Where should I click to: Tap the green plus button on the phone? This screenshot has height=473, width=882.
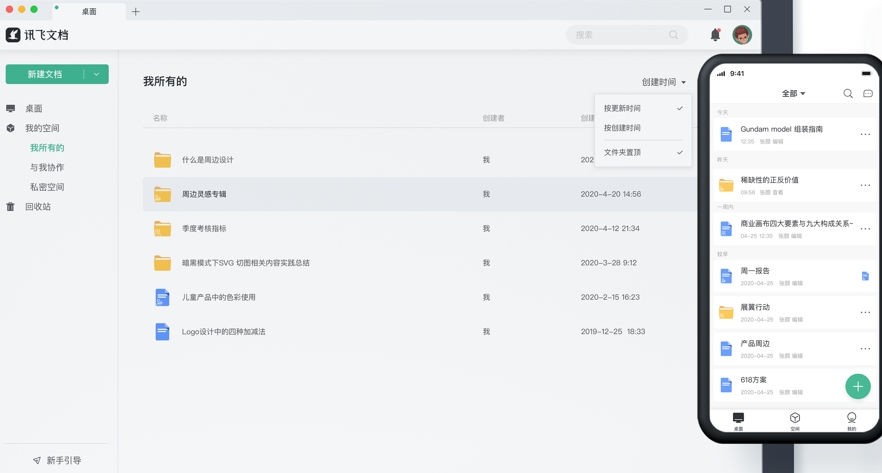858,386
